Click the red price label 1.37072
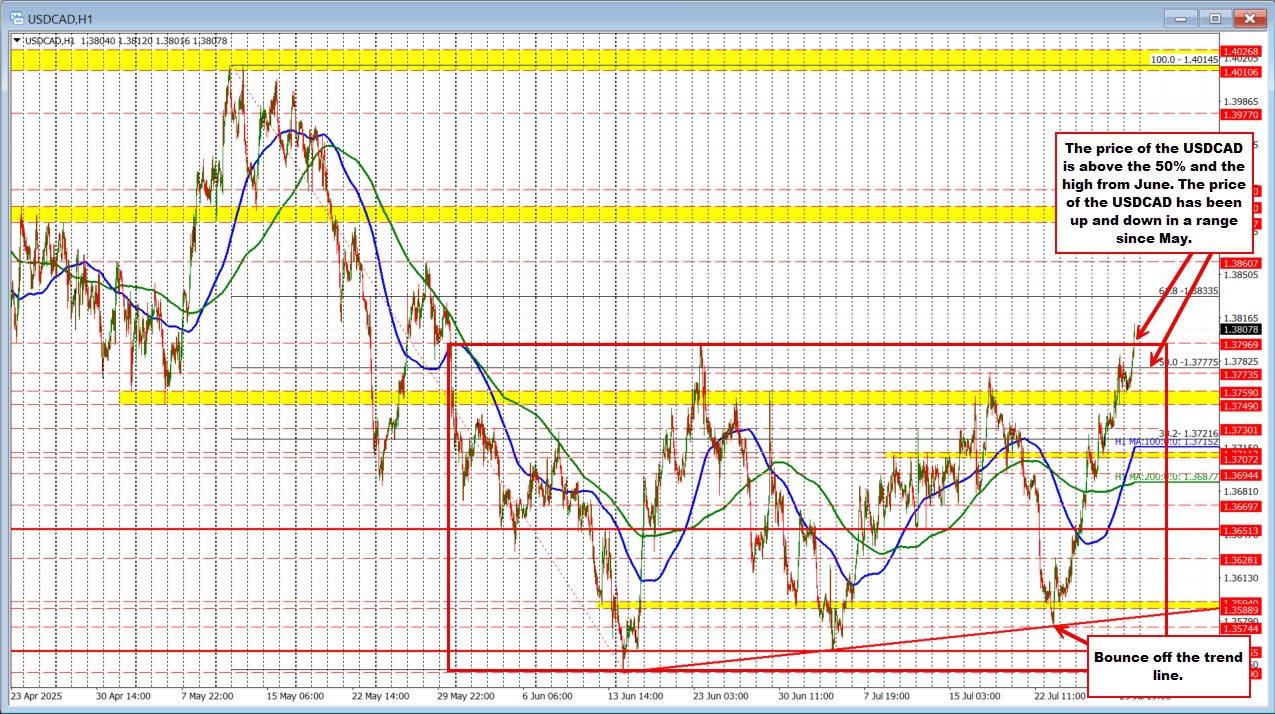The image size is (1275, 714). pos(1241,459)
